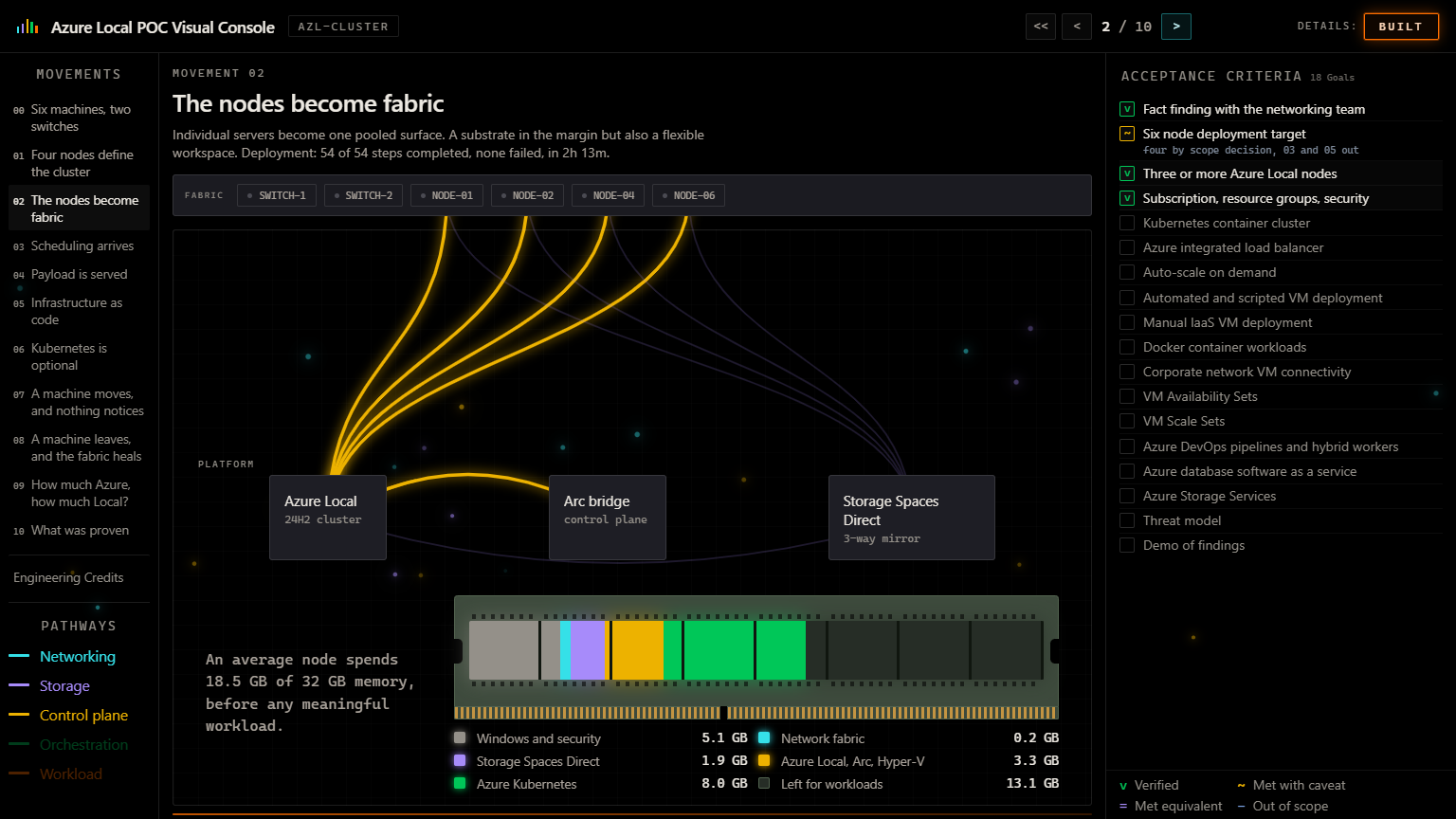
Task: Open movement 01 Four nodes define the cluster
Action: [x=79, y=163]
